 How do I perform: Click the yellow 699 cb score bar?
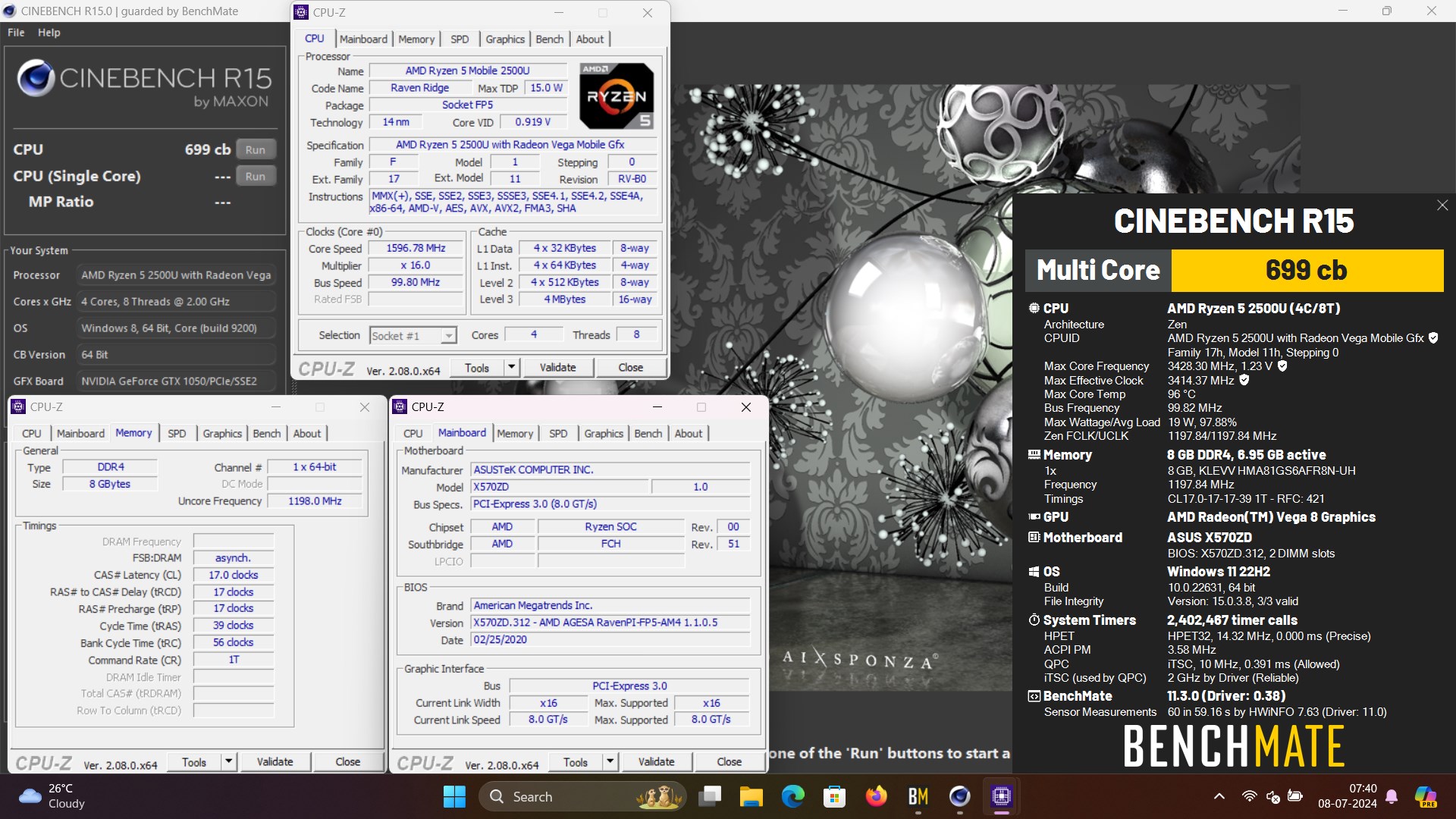(x=1307, y=270)
